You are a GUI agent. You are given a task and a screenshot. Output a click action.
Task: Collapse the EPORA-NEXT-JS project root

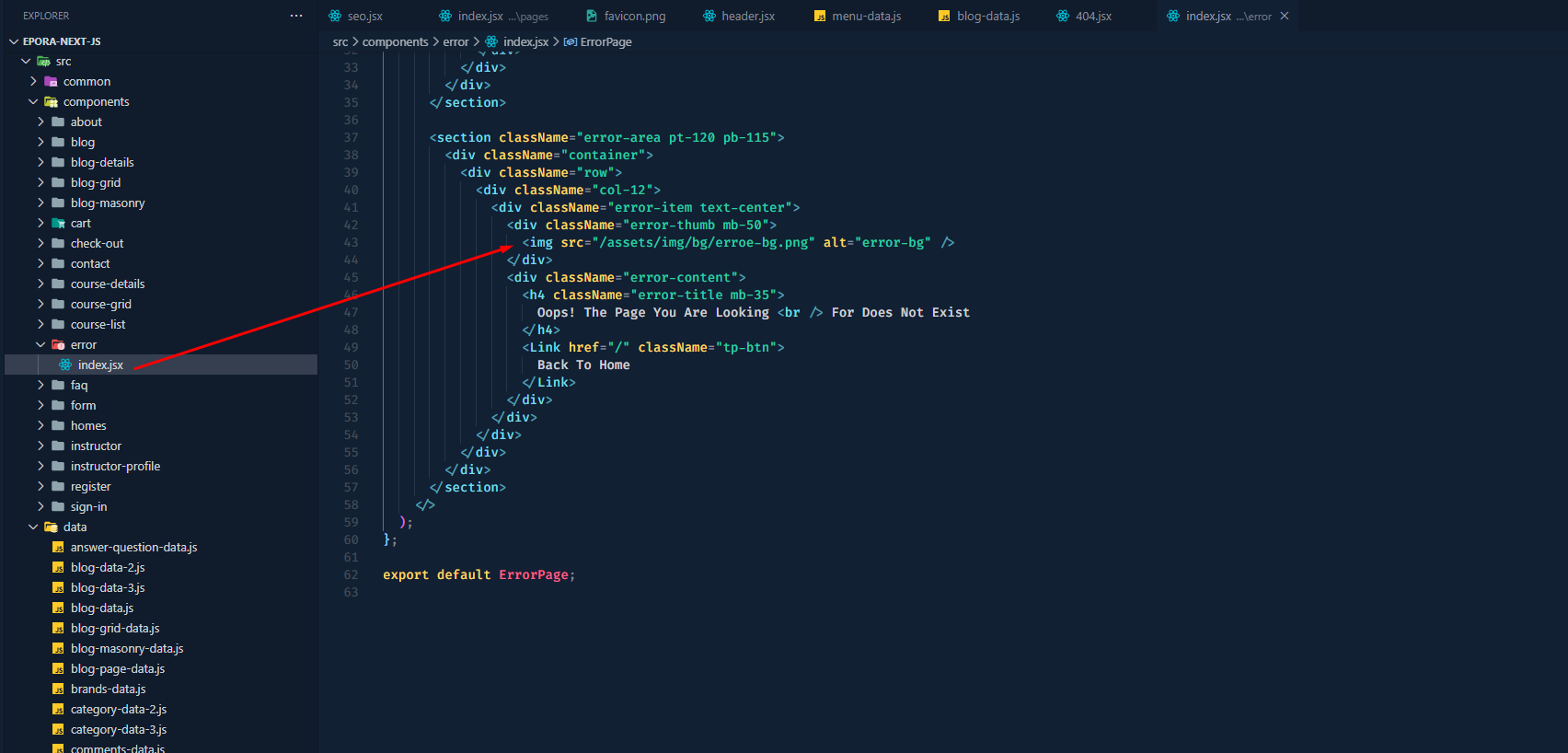[x=14, y=41]
